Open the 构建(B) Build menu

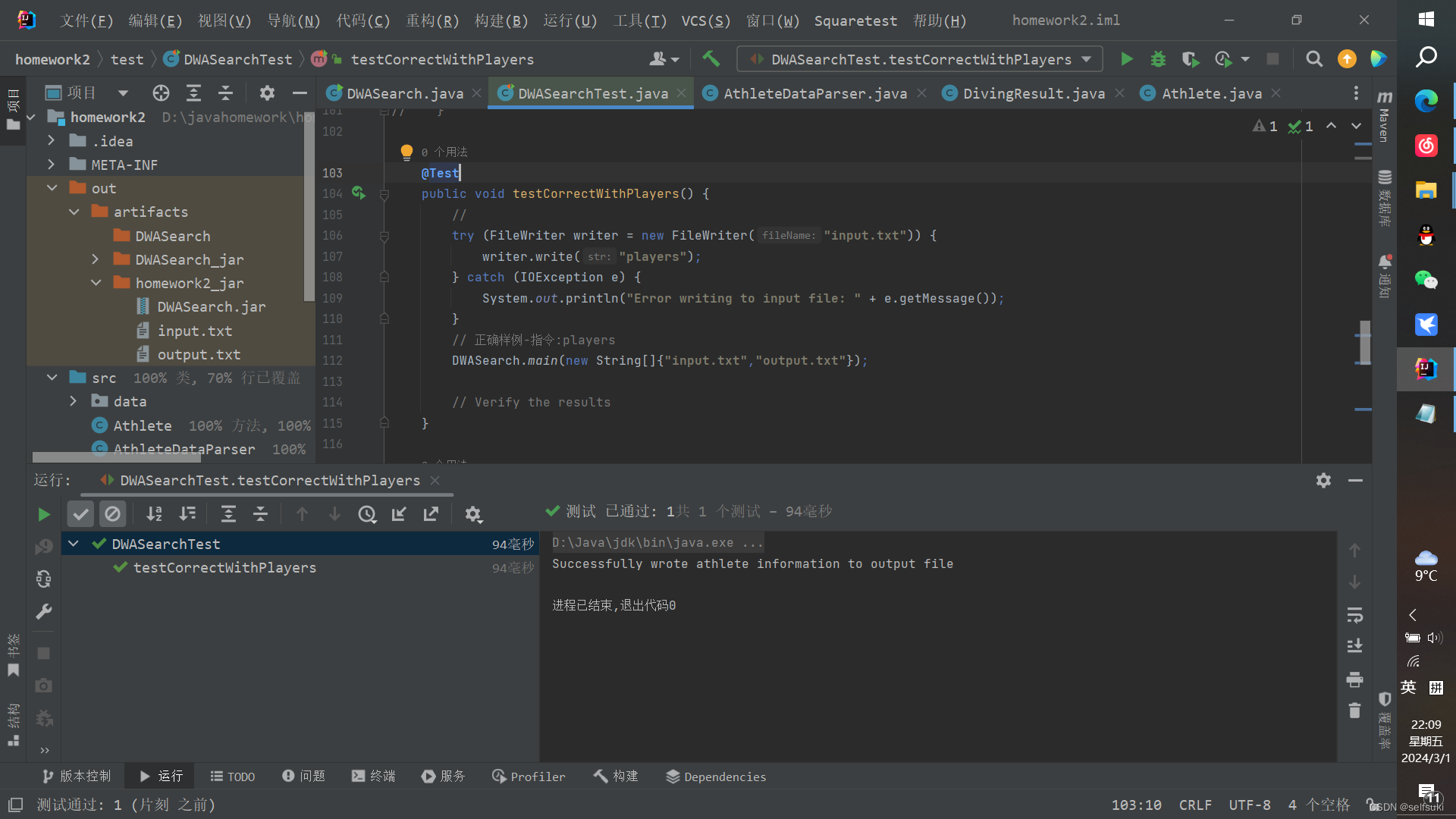[500, 20]
